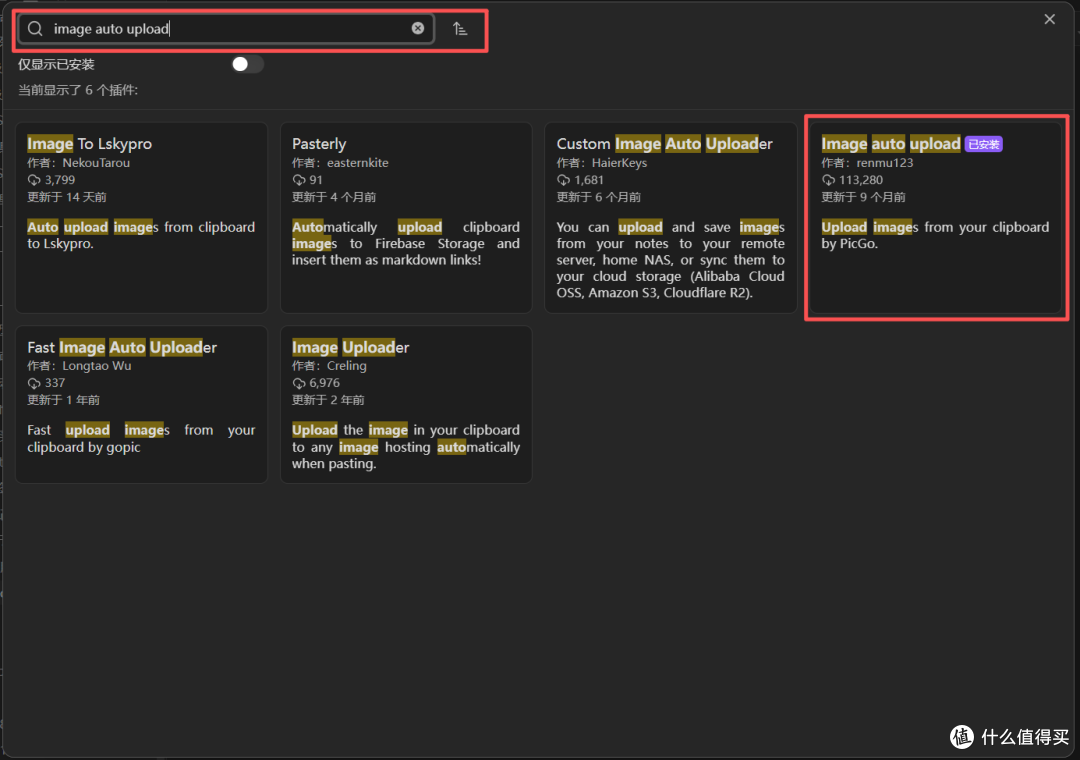Open the Image To Lskypro plugin card

coord(141,218)
